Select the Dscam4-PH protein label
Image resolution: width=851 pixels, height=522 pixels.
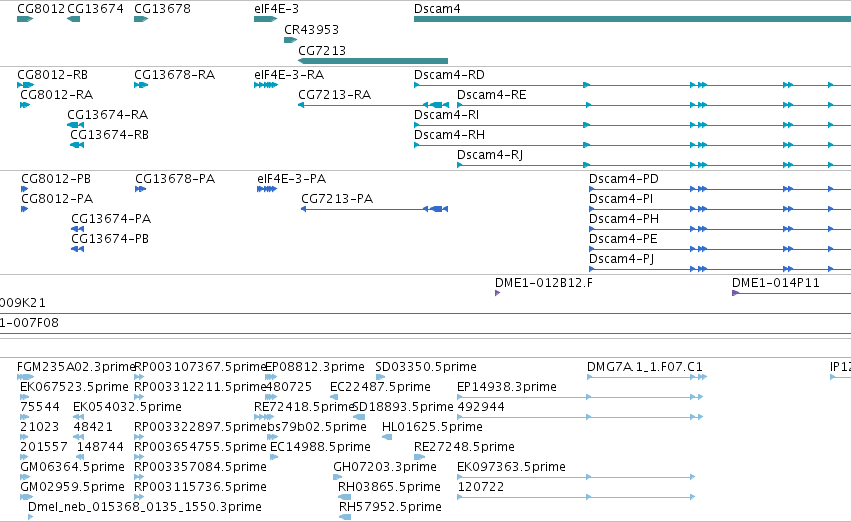[624, 219]
